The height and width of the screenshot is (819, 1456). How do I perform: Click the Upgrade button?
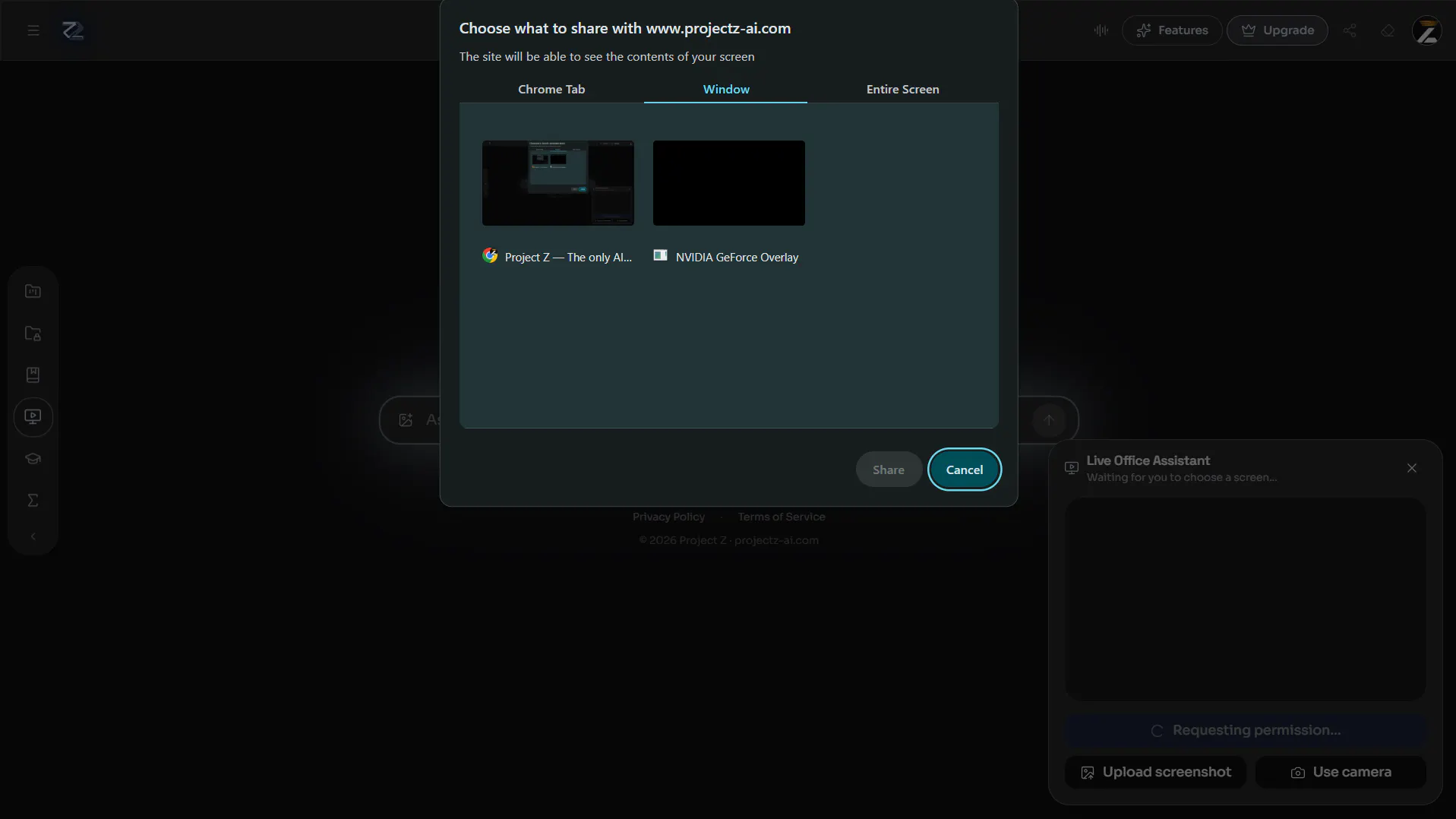(x=1278, y=30)
